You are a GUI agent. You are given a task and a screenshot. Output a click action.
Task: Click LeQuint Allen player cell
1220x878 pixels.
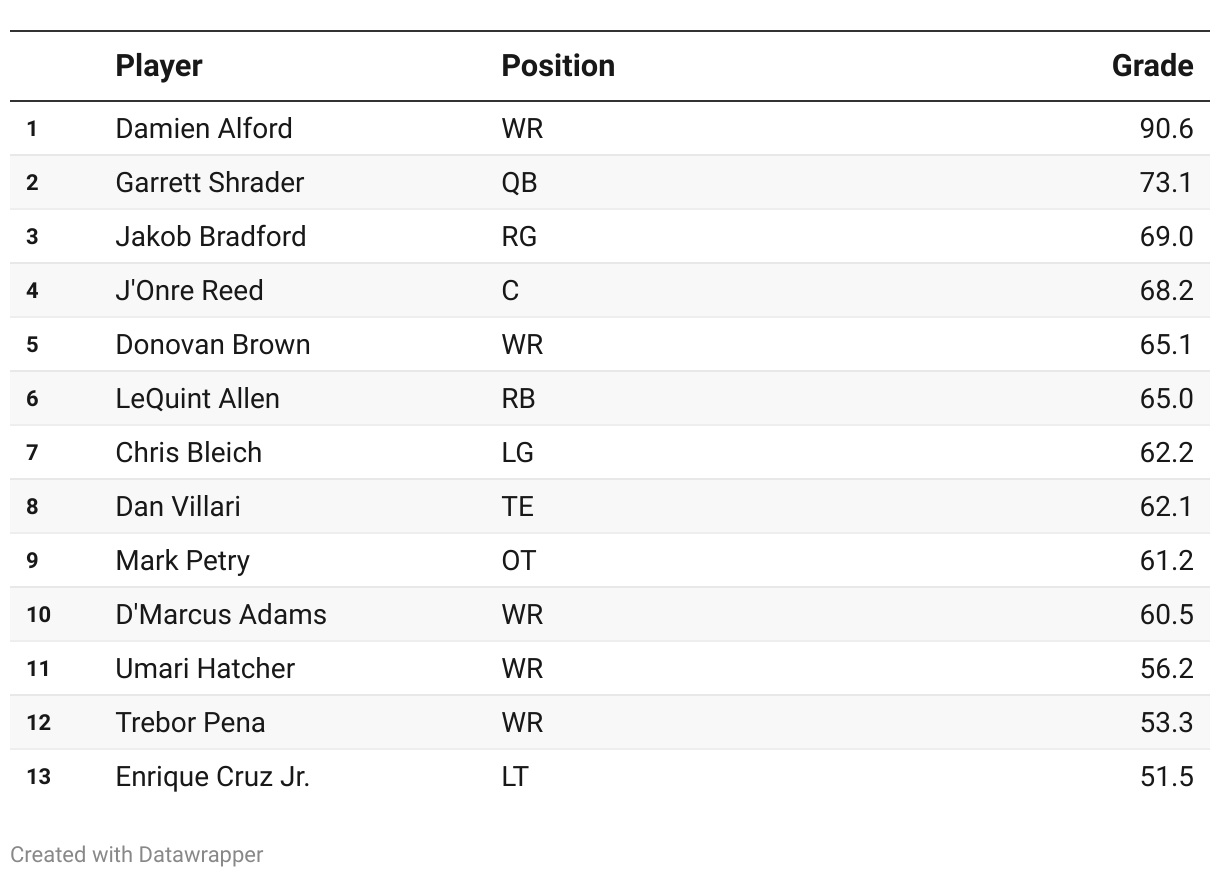pos(197,399)
